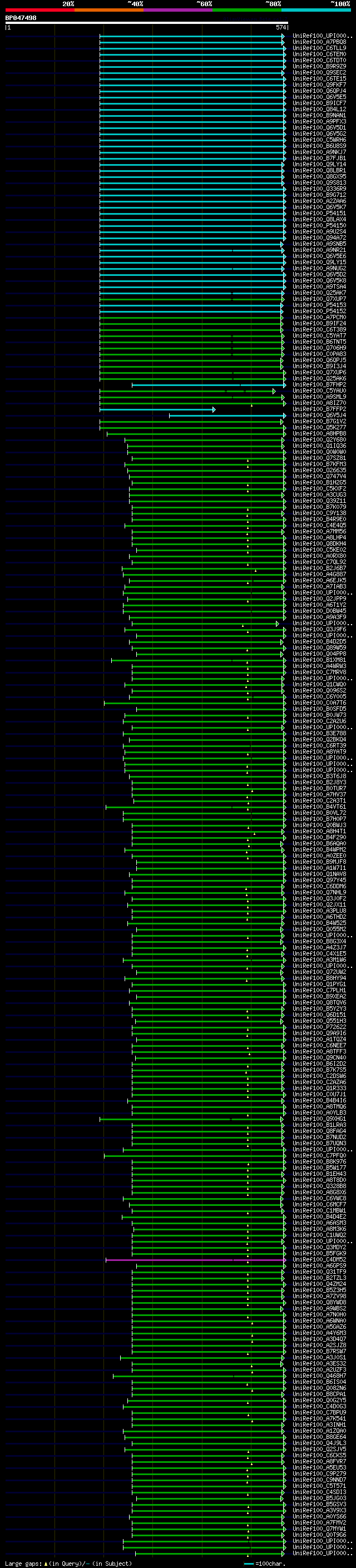356x1568 pixels.
Task: Select hit label UniRef100_B4VT61
Action: [x=319, y=807]
